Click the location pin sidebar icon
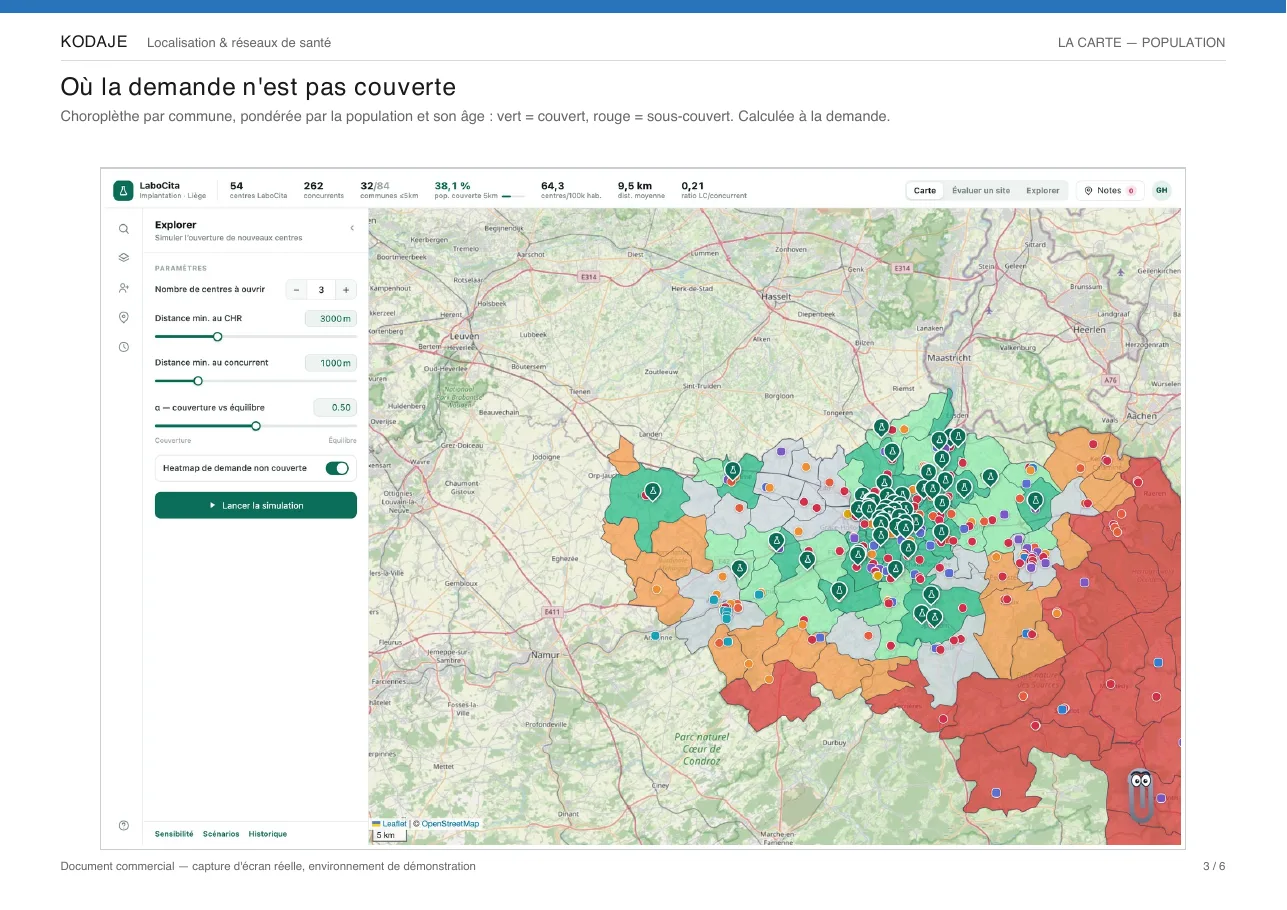The width and height of the screenshot is (1287, 910). coord(124,317)
